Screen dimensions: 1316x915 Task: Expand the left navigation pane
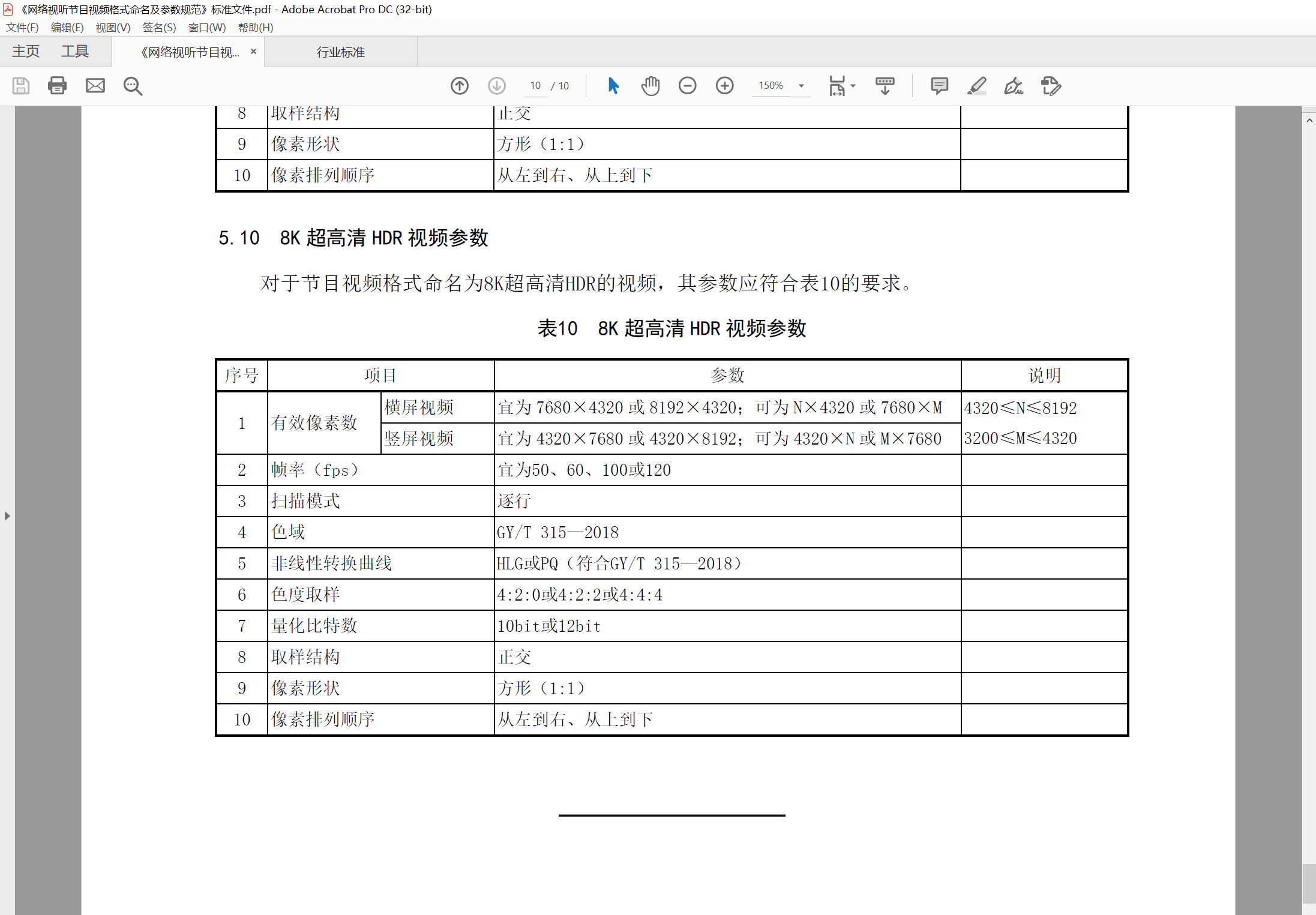click(7, 515)
